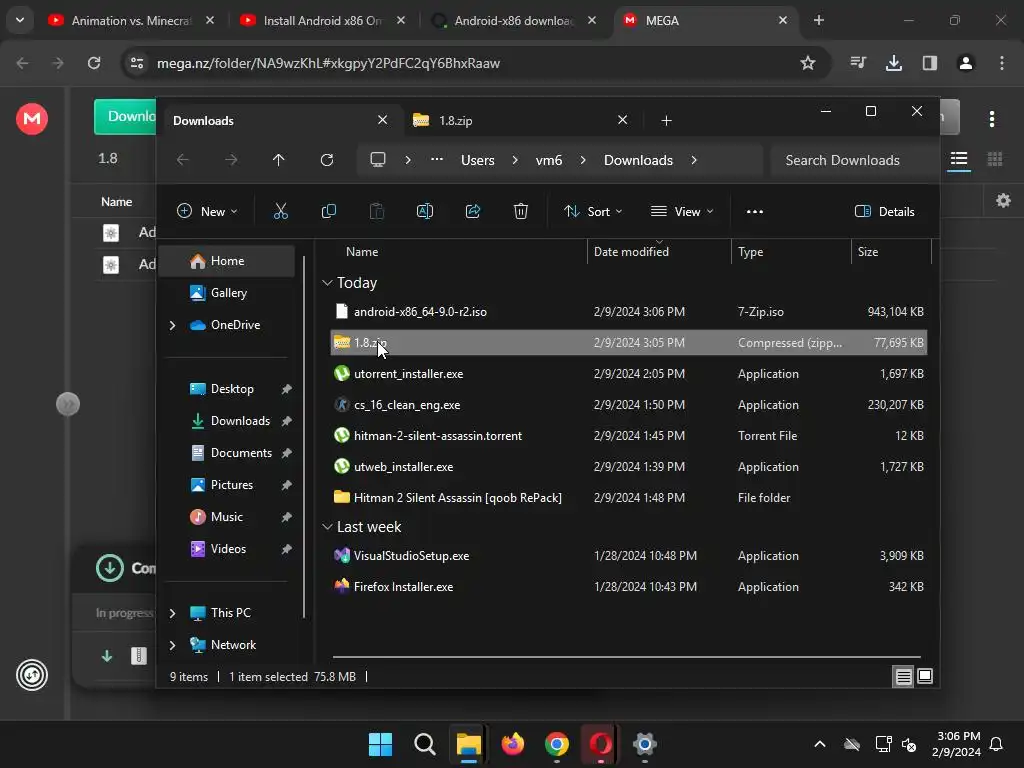Click the Share icon in Explorer toolbar
The height and width of the screenshot is (768, 1024).
tap(473, 211)
